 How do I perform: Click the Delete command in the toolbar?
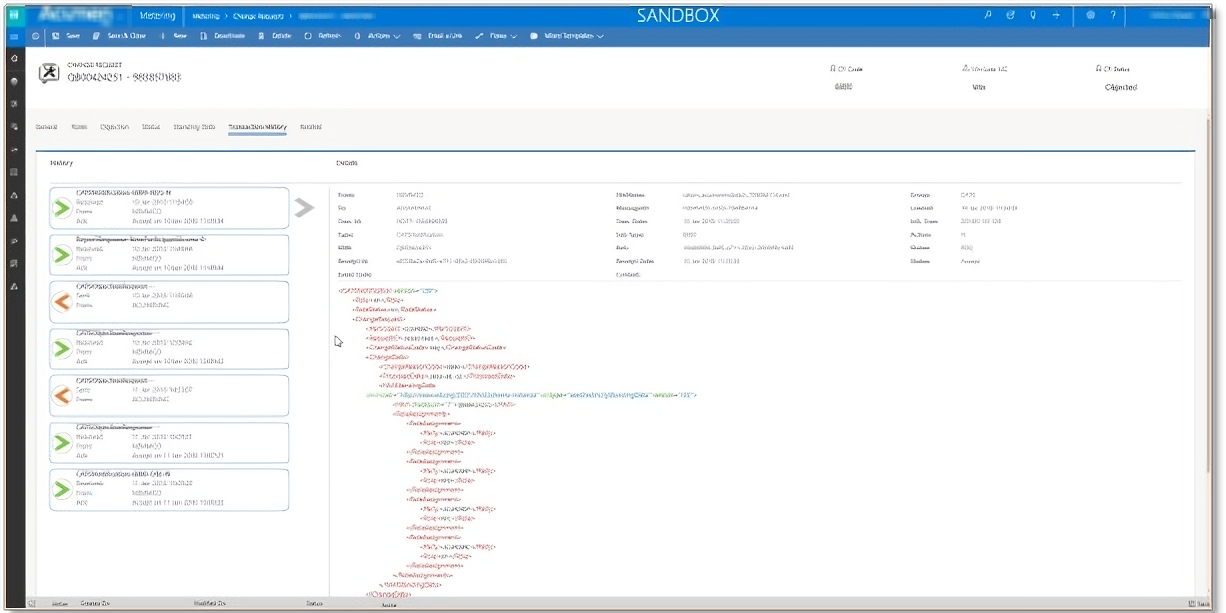[x=275, y=36]
